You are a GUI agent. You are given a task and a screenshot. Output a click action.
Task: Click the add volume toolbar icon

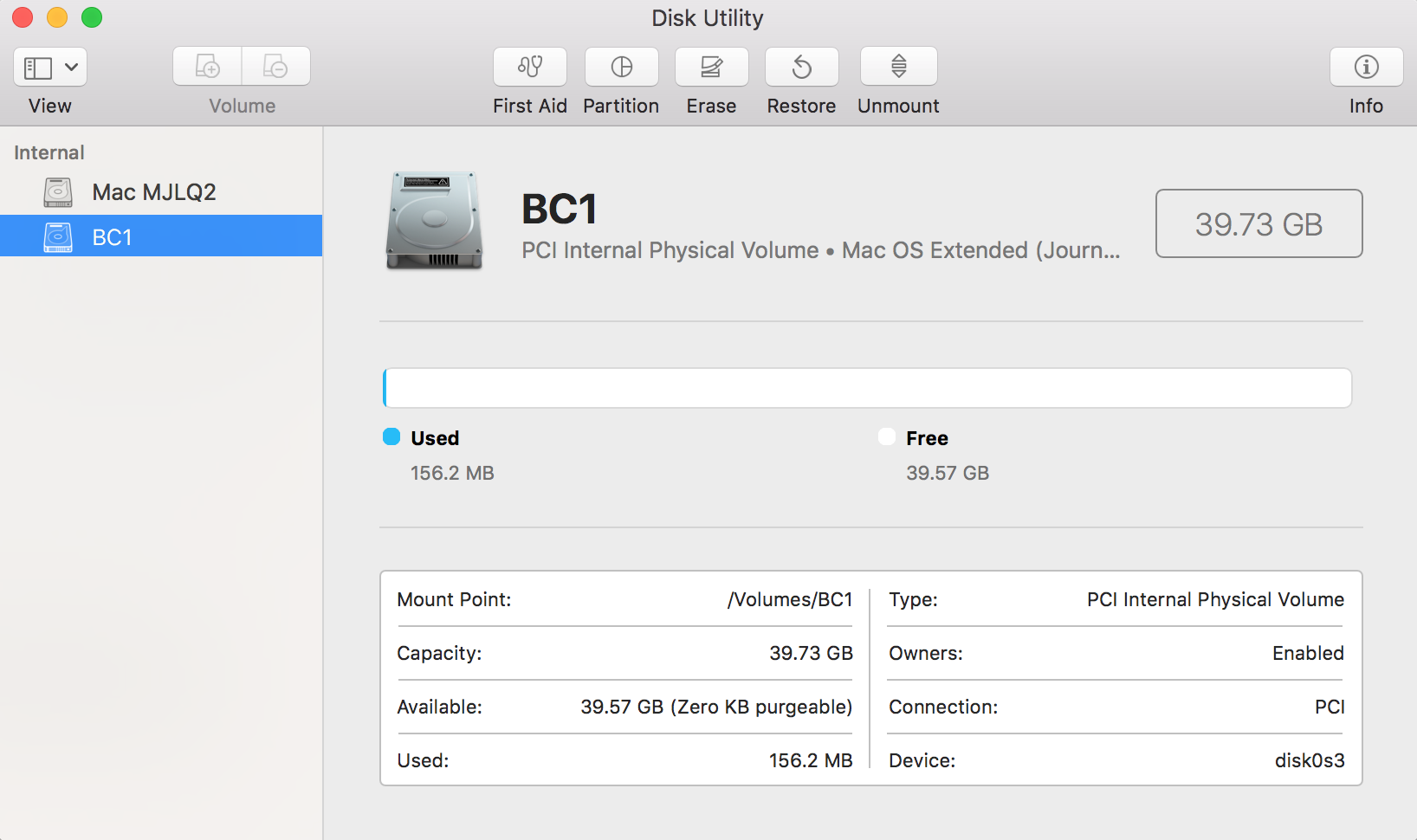click(x=207, y=67)
